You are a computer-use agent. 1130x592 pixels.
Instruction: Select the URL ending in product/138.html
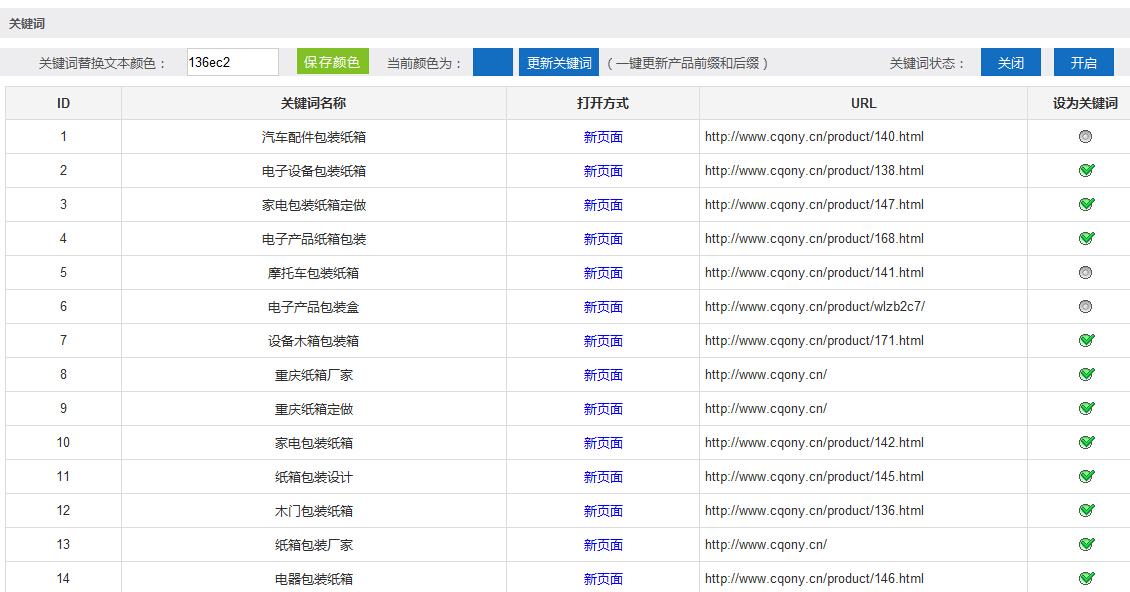click(814, 170)
